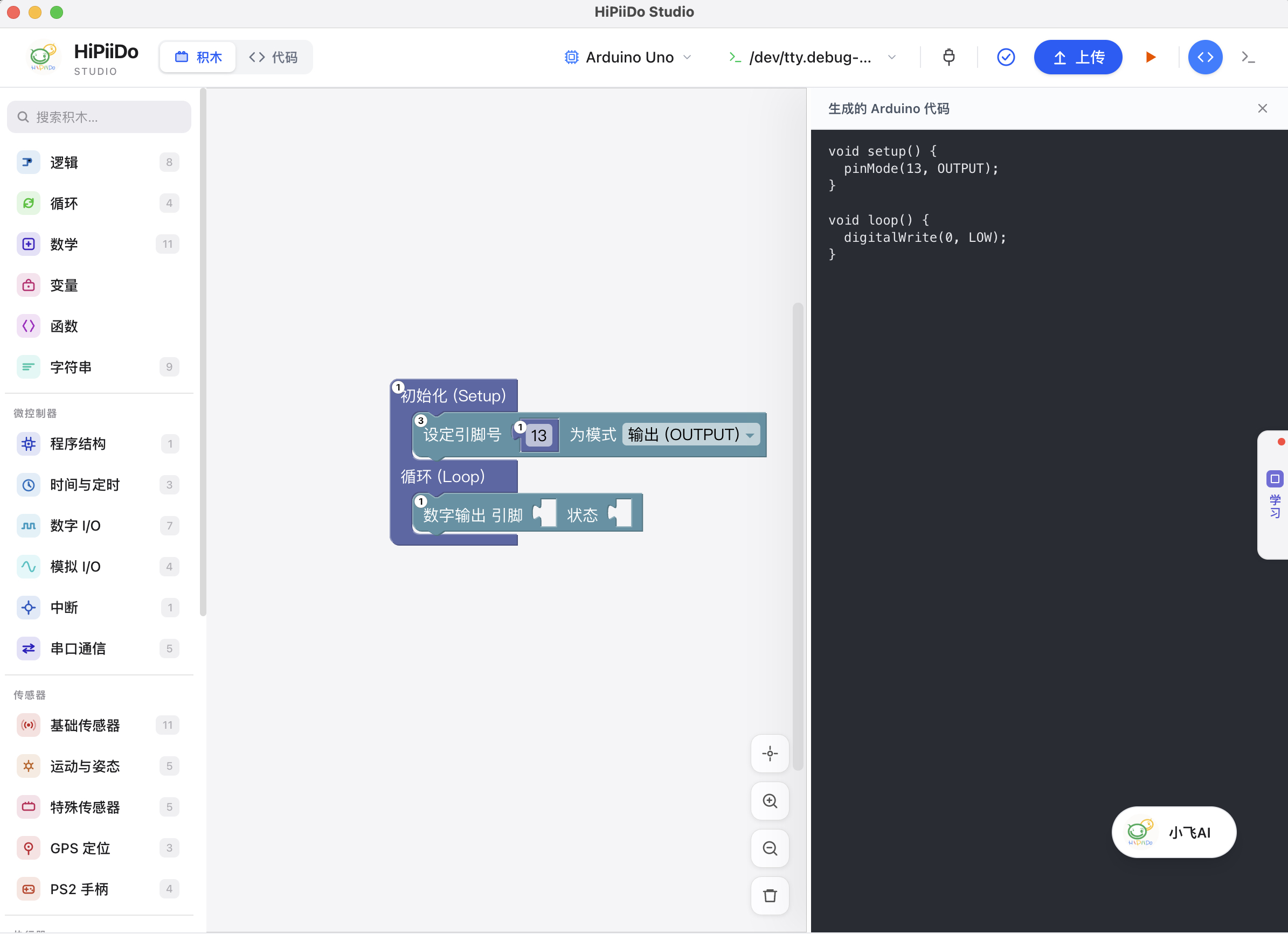
Task: Zoom in on the block workspace
Action: [x=770, y=800]
